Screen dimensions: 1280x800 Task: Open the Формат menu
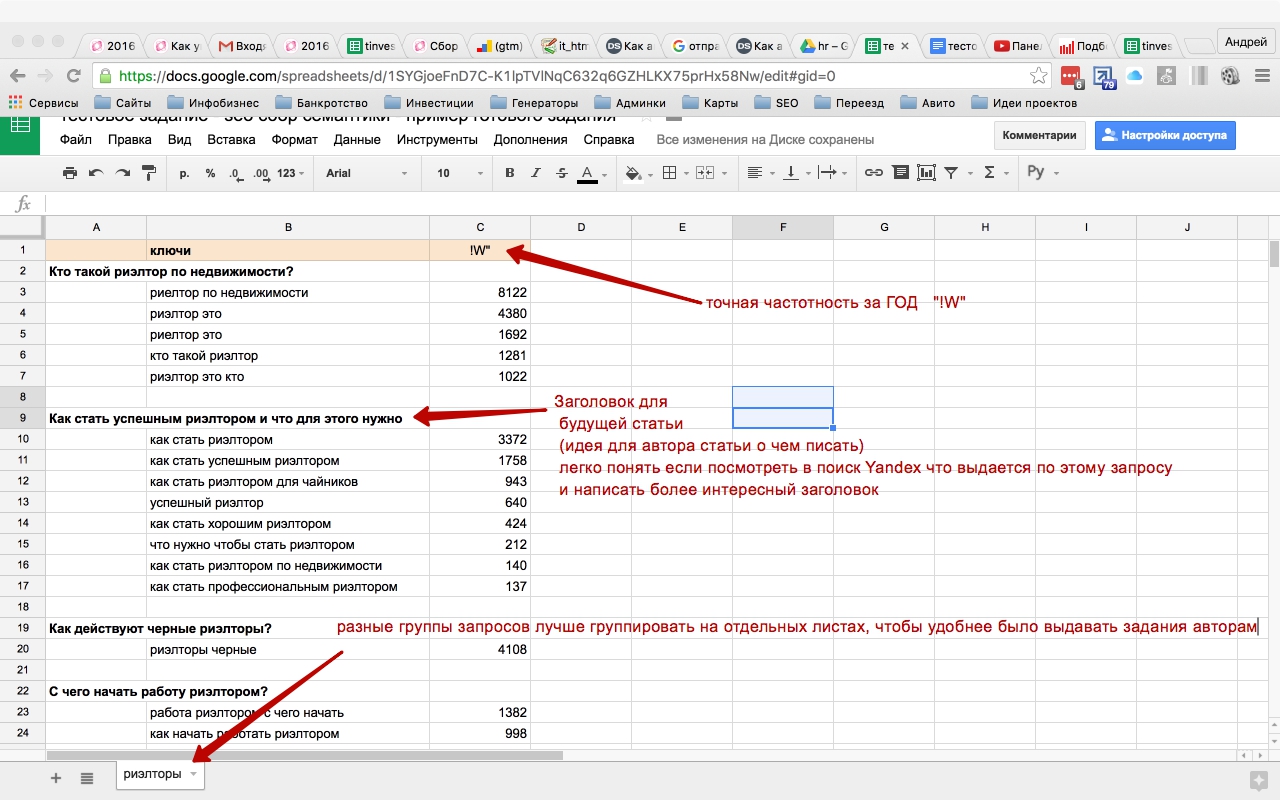(294, 140)
